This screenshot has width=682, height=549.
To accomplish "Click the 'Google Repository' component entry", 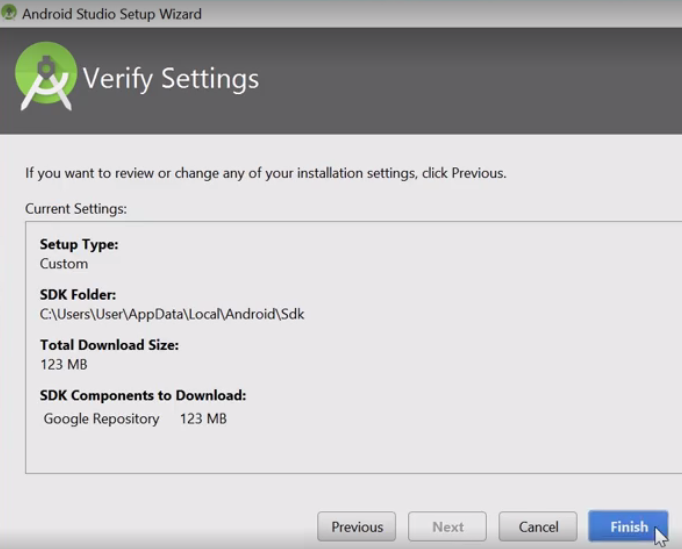I will point(101,418).
